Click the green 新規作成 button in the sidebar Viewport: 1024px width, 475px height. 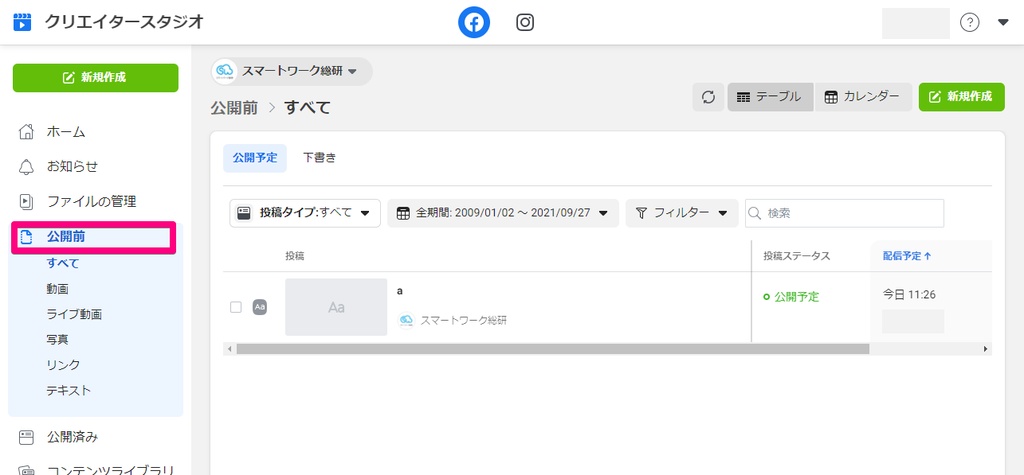[x=95, y=78]
